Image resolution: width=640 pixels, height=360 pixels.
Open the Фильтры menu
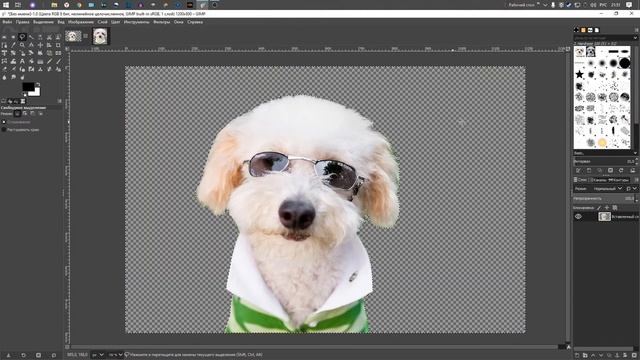tap(162, 22)
